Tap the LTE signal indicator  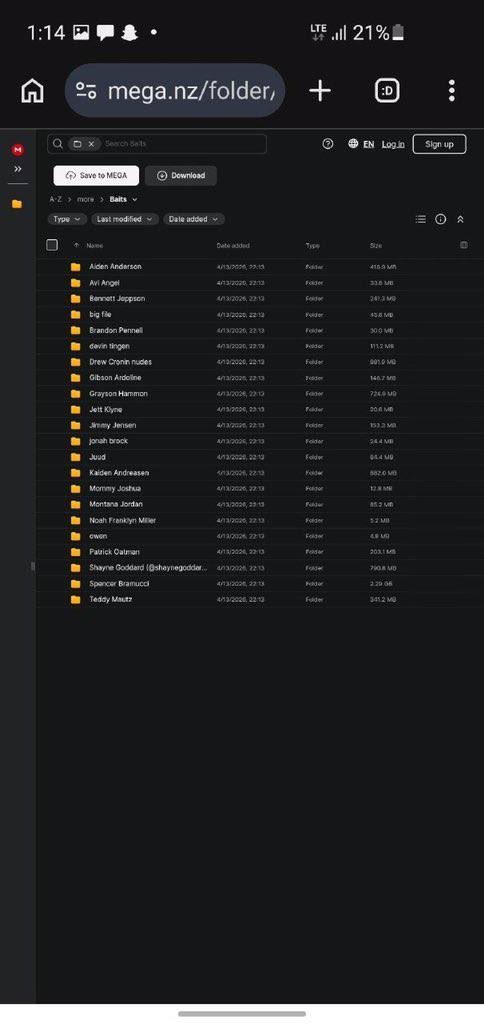(318, 32)
